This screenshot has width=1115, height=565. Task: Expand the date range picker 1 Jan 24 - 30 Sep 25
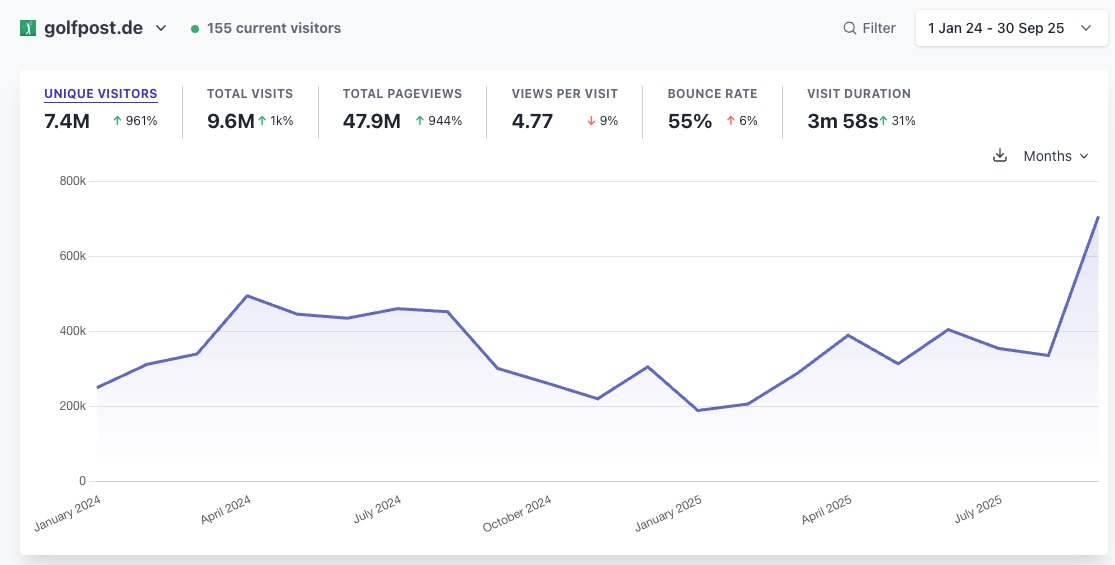click(1010, 28)
